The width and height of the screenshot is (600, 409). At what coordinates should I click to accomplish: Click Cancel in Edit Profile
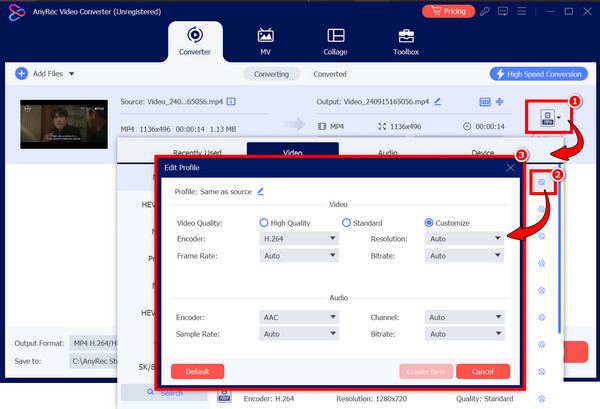pos(483,372)
